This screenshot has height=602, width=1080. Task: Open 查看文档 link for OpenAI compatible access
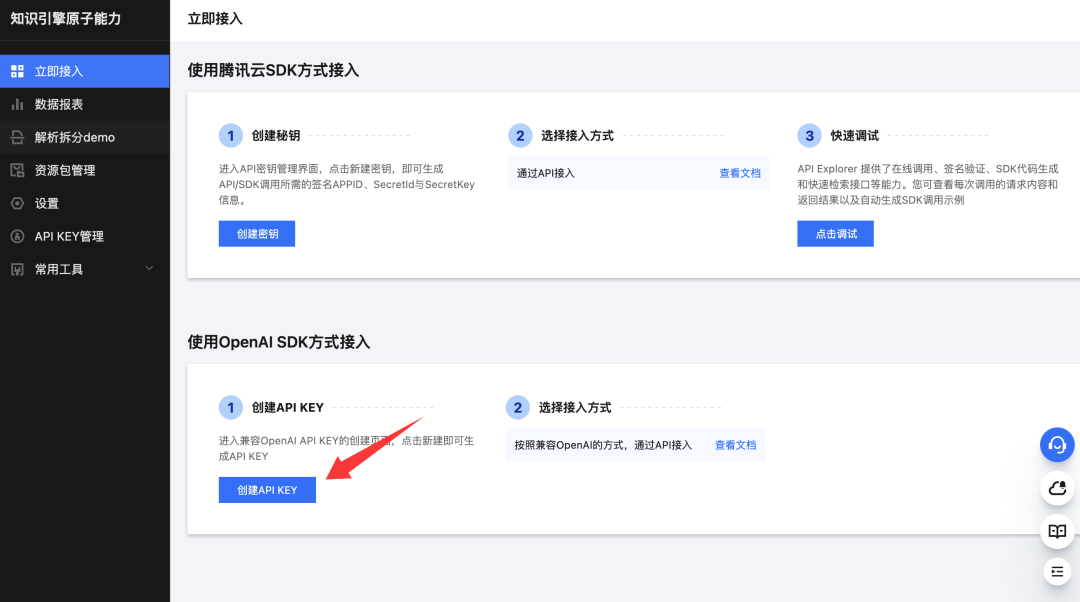point(735,445)
